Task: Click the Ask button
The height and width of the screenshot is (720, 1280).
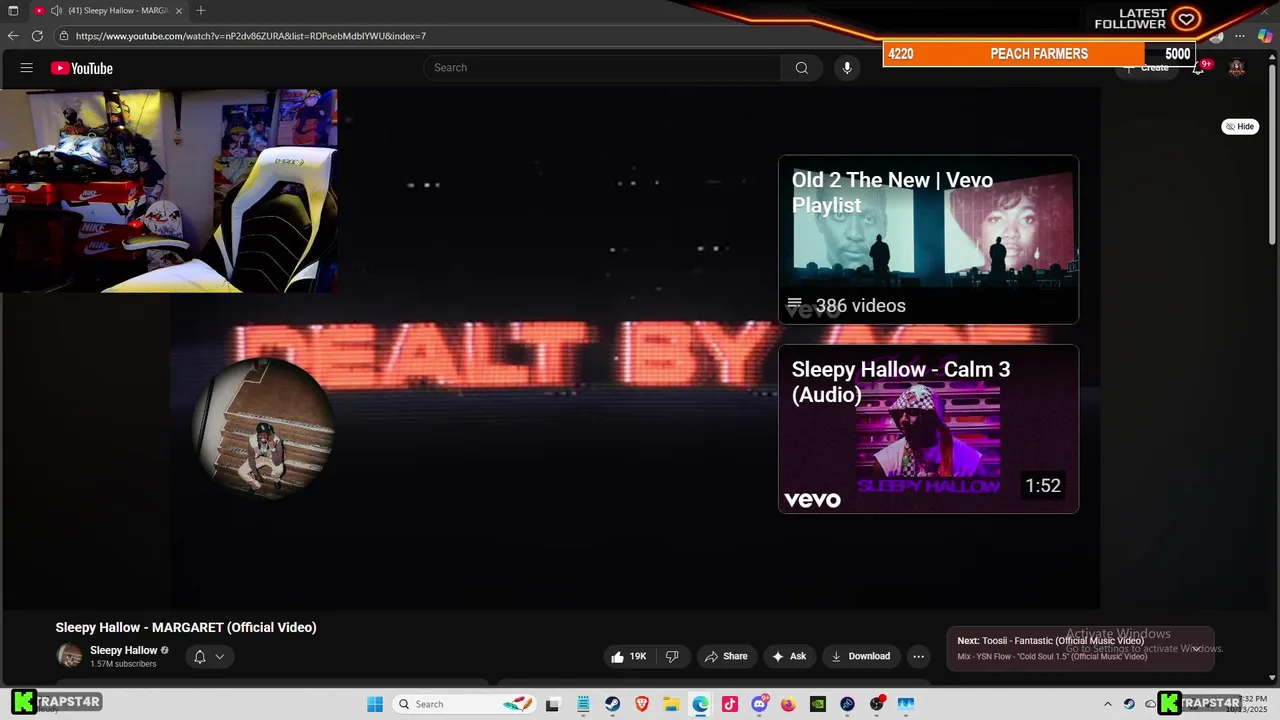Action: [788, 656]
